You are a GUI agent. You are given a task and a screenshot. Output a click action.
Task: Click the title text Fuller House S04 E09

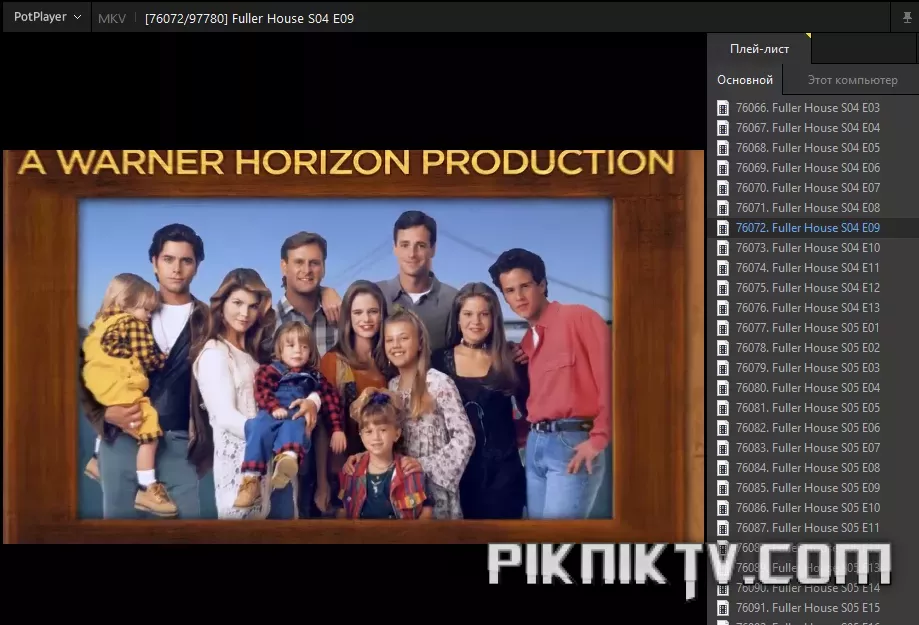click(293, 18)
